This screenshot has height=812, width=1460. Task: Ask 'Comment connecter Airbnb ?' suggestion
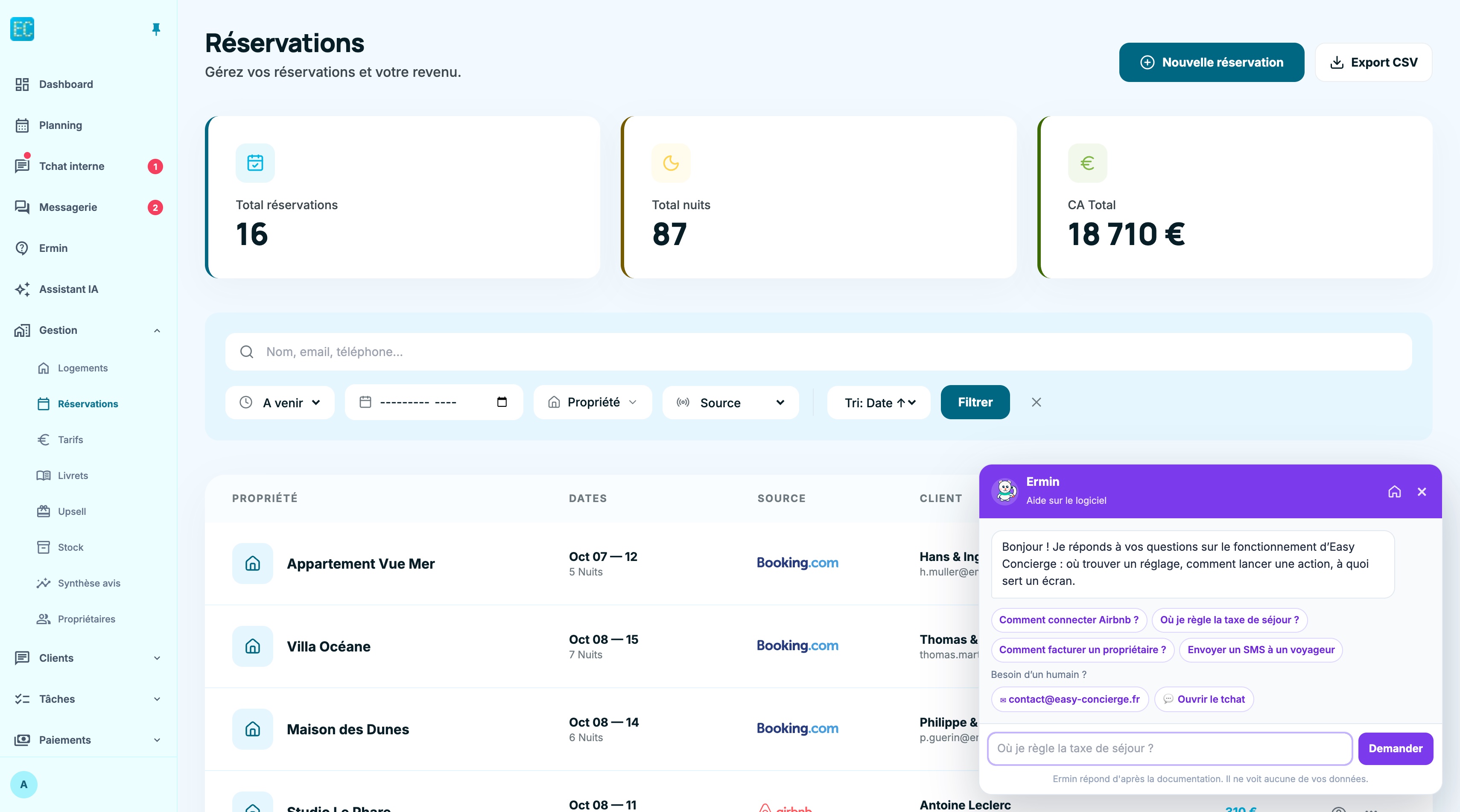click(x=1069, y=620)
